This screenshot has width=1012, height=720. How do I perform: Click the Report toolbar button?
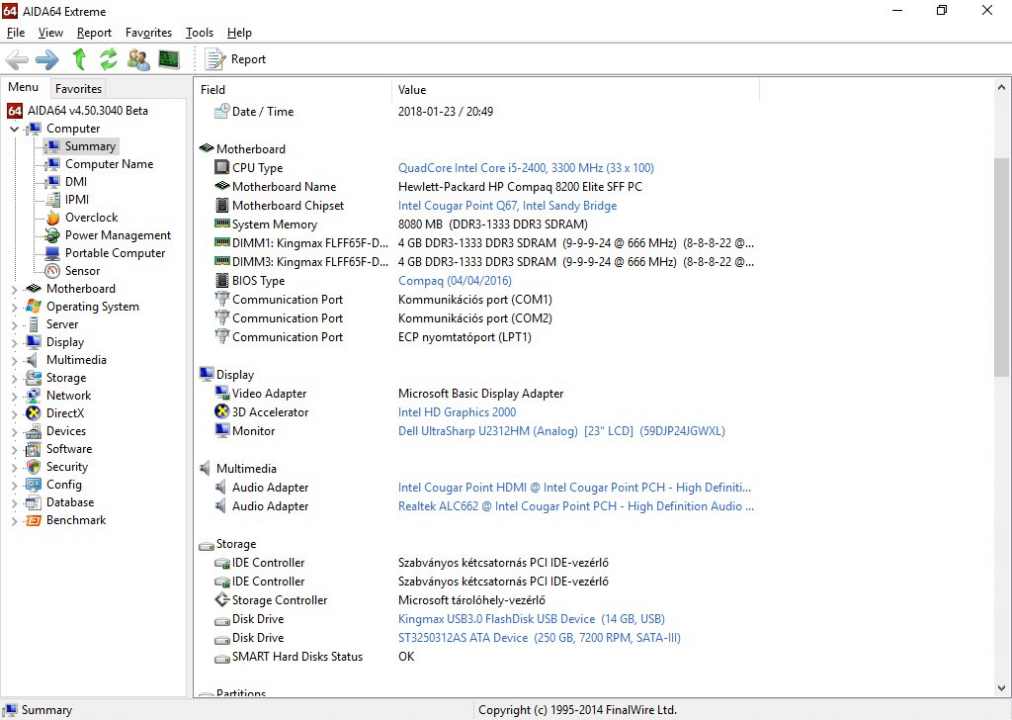[235, 59]
